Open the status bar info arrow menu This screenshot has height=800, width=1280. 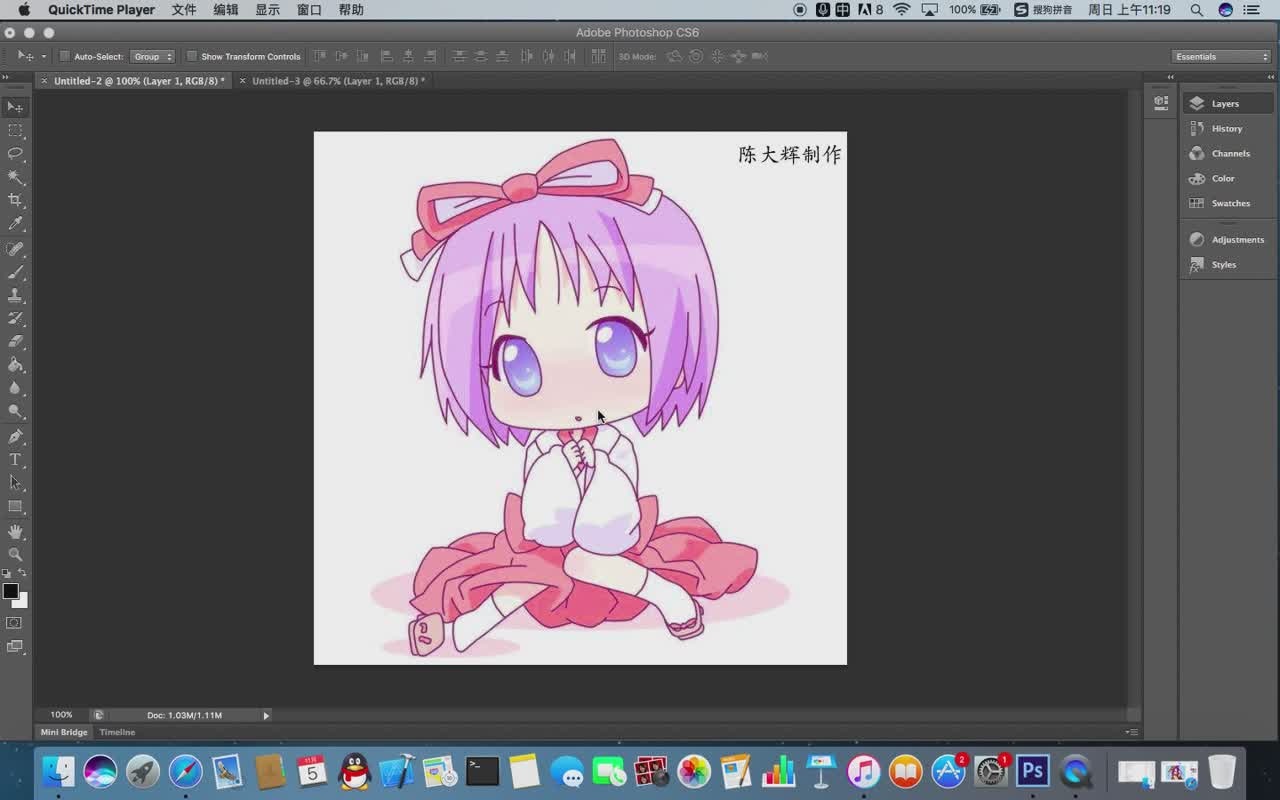pos(266,715)
